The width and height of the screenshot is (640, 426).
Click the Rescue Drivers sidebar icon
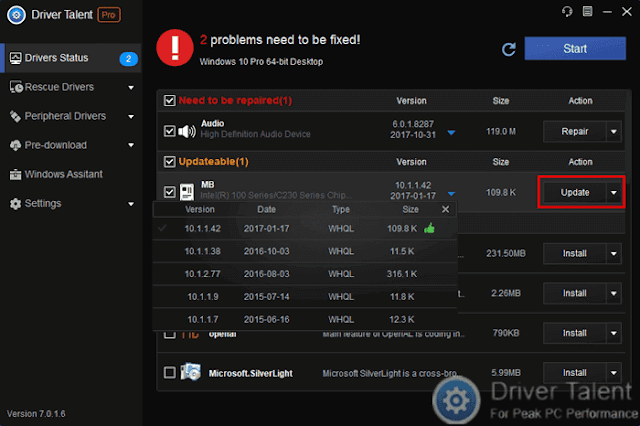(16, 87)
